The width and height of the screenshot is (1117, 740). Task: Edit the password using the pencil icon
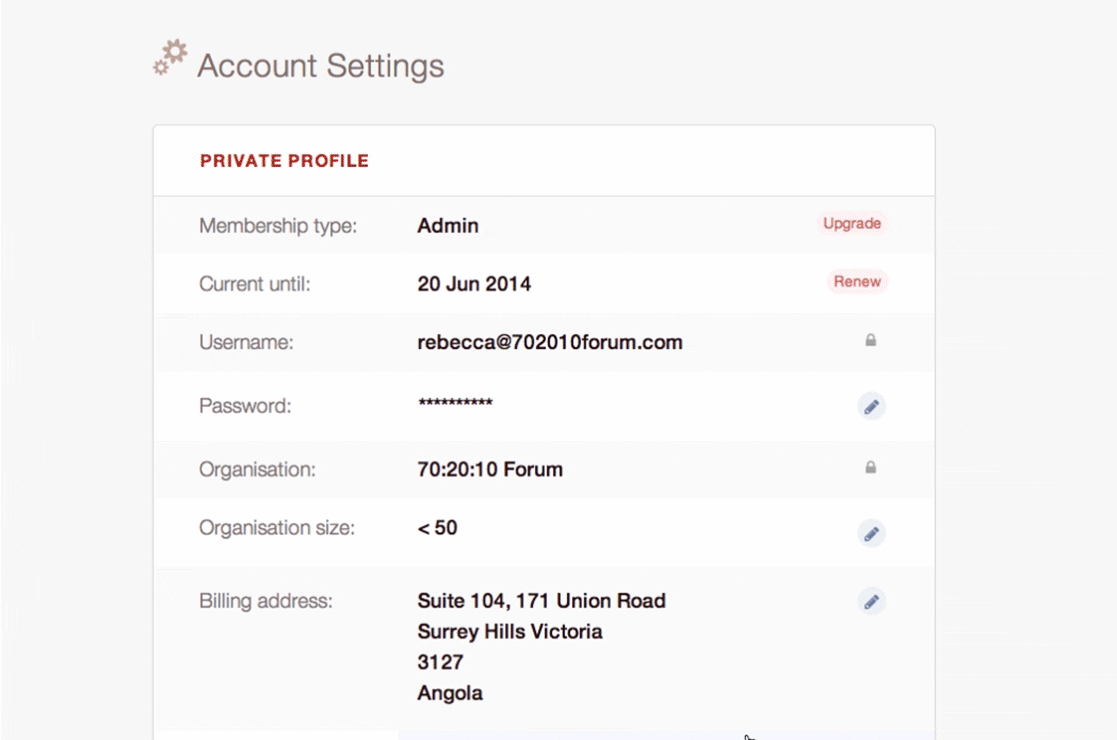pyautogui.click(x=871, y=406)
